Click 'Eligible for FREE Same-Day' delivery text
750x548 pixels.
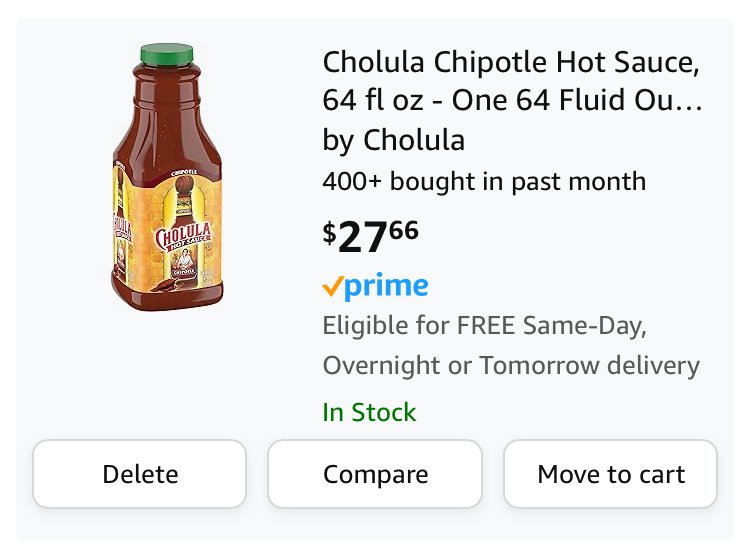click(485, 326)
